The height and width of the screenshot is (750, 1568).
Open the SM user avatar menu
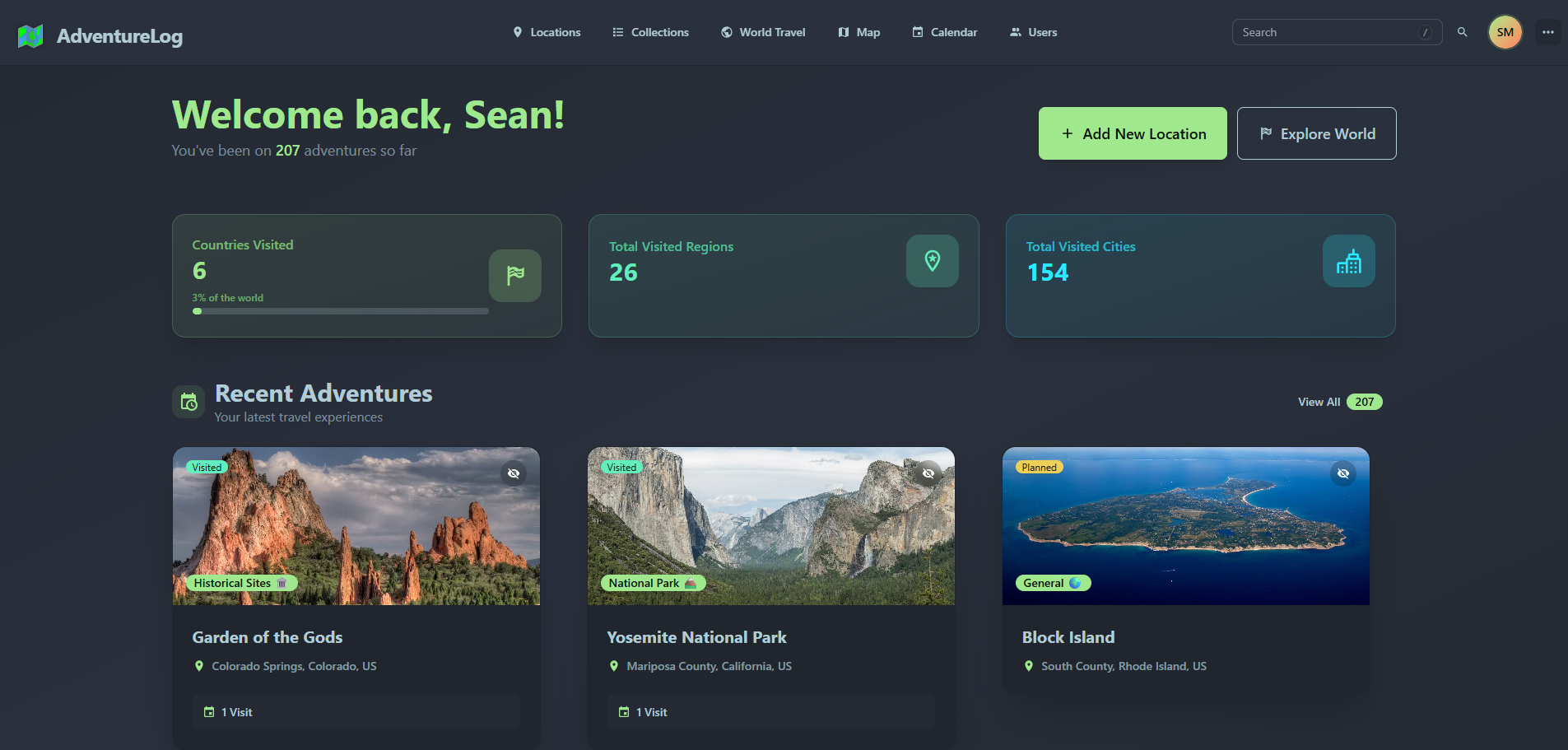pyautogui.click(x=1505, y=32)
